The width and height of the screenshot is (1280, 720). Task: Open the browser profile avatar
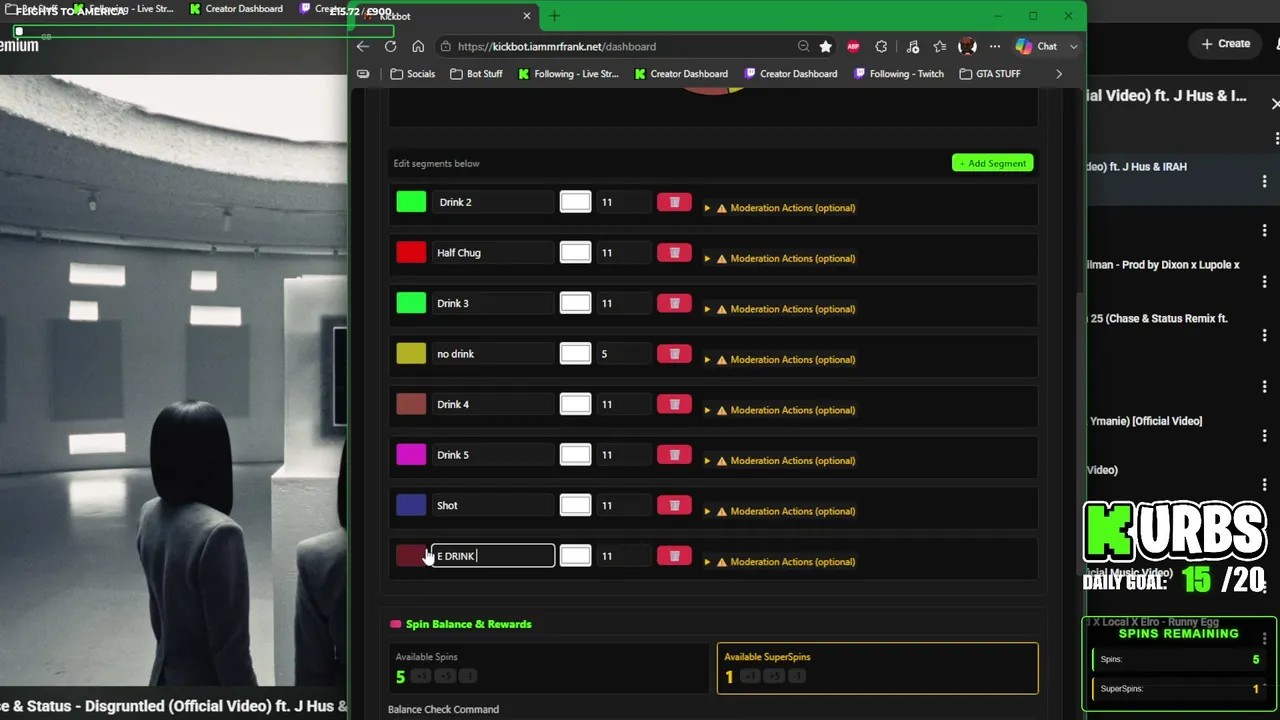click(x=967, y=46)
